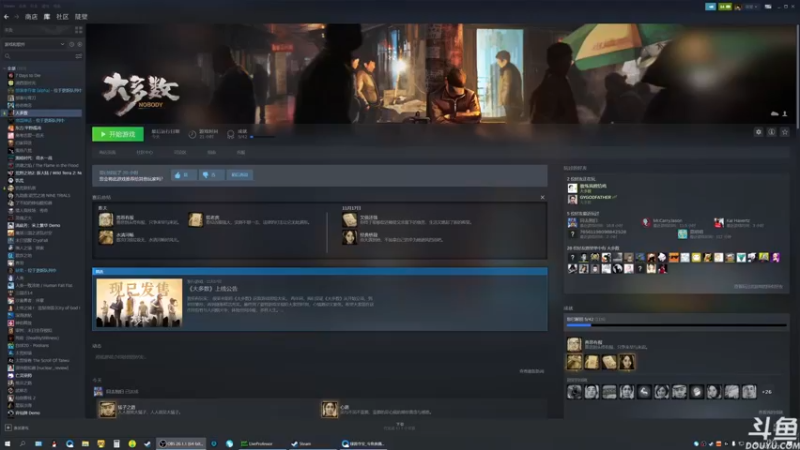The image size is (800, 450).
Task: Open the 社区 community tab
Action: point(62,17)
